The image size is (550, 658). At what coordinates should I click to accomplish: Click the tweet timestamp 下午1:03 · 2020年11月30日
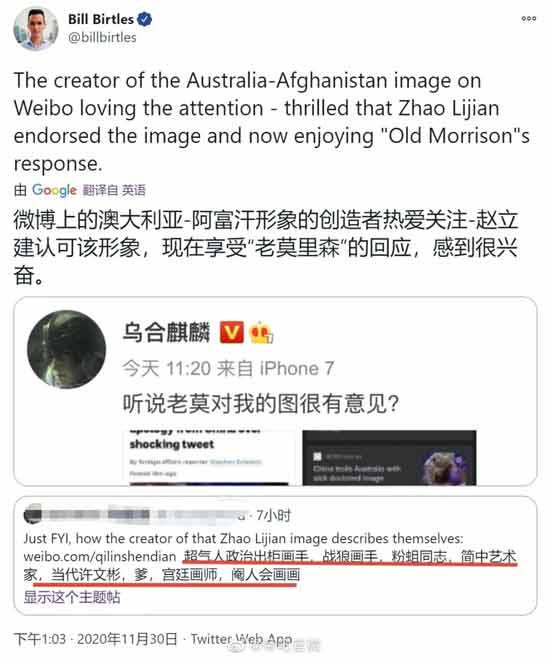96,639
